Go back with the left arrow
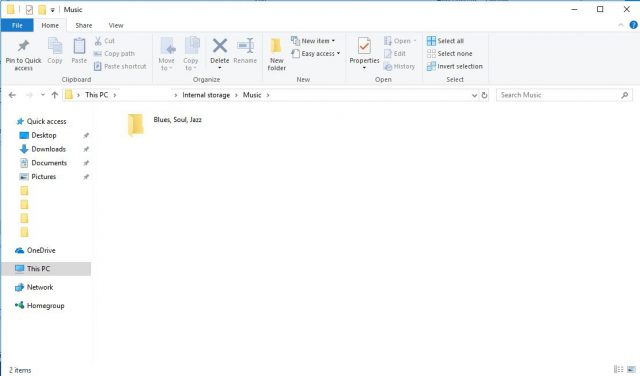 [x=12, y=95]
